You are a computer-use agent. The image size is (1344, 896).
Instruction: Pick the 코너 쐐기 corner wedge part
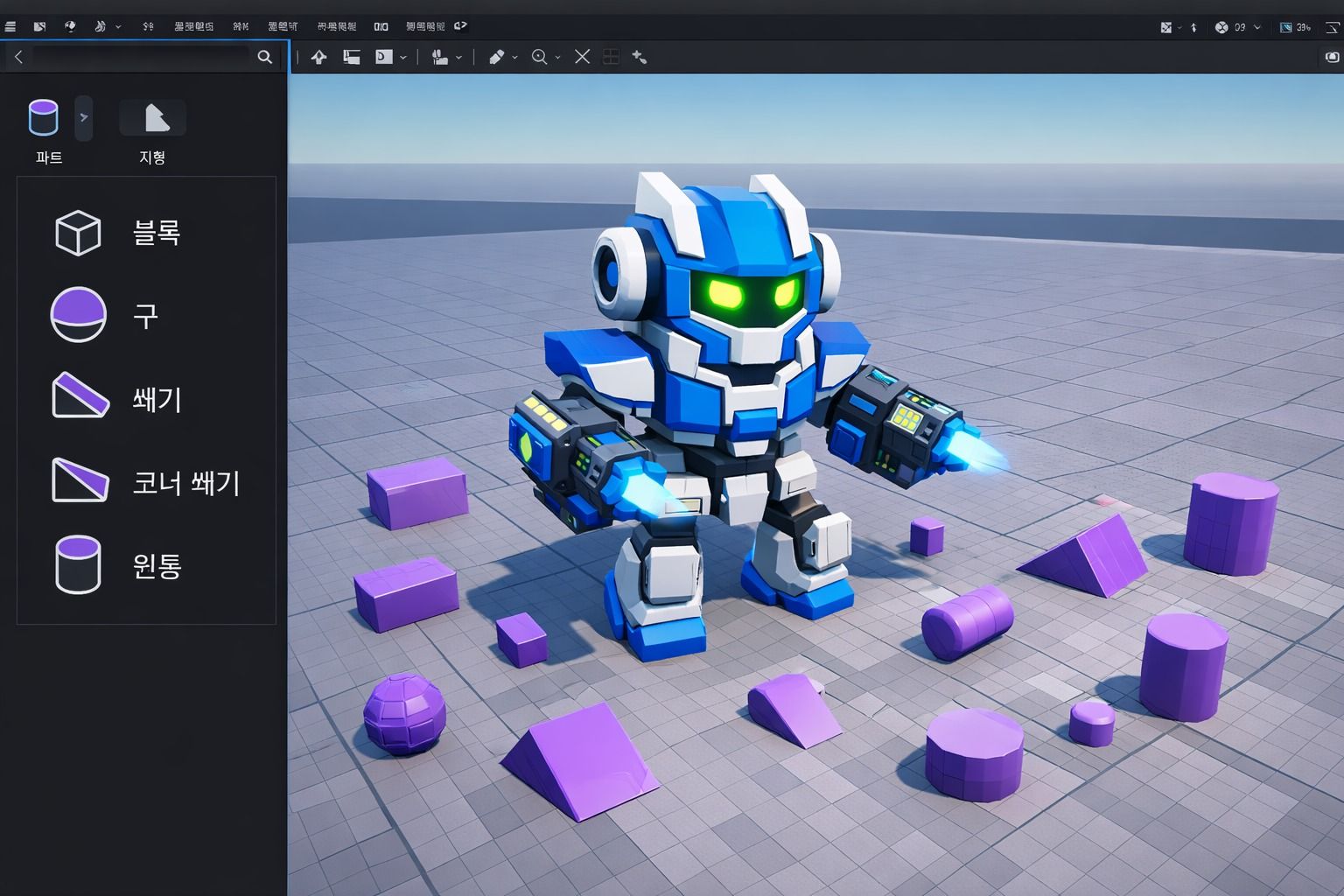point(144,482)
